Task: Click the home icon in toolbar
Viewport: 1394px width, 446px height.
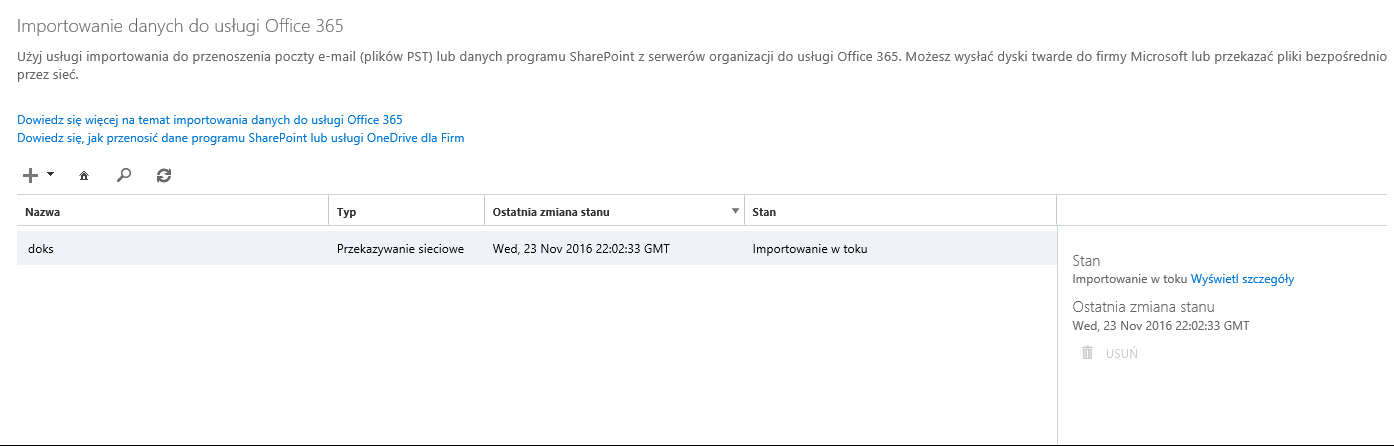Action: coord(84,176)
